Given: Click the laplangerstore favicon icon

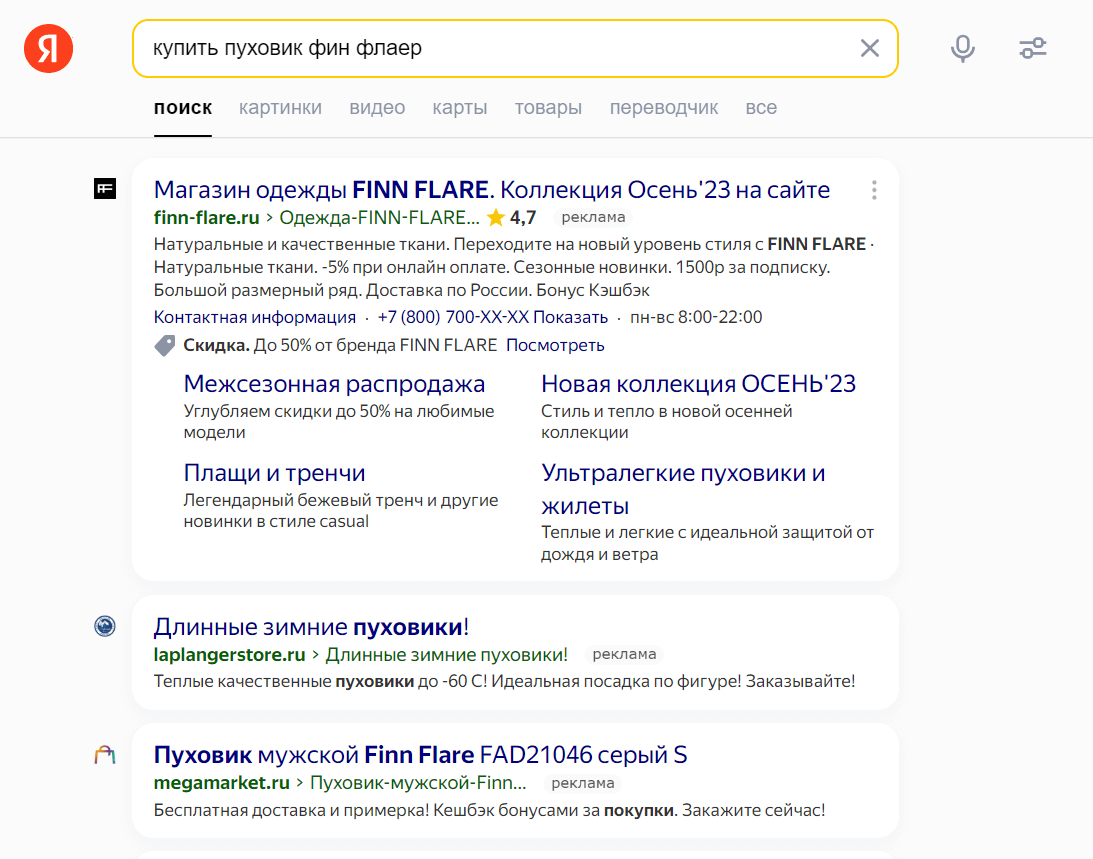Looking at the screenshot, I should pos(105,626).
